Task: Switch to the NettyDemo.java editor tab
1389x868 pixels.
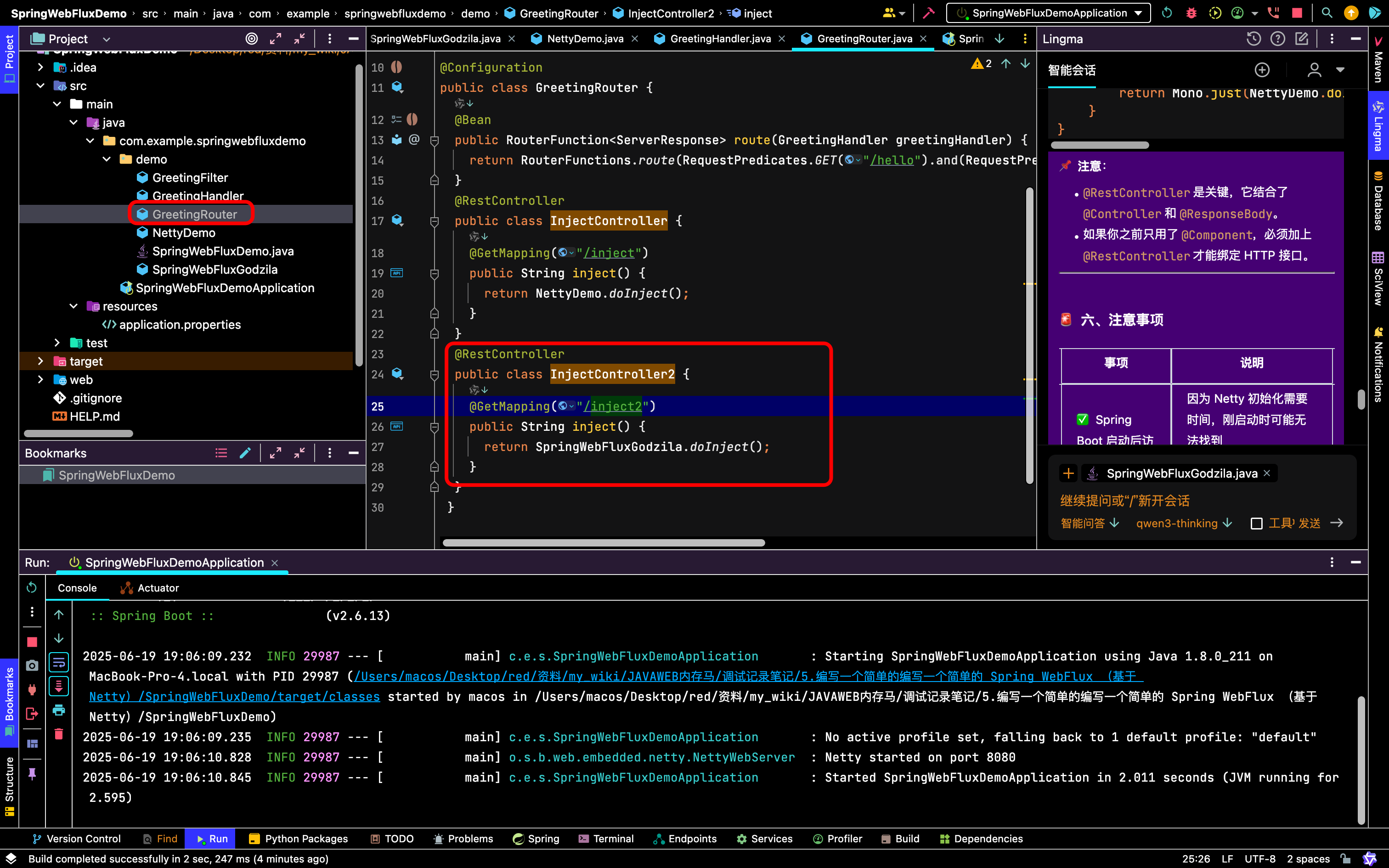Action: pos(584,39)
